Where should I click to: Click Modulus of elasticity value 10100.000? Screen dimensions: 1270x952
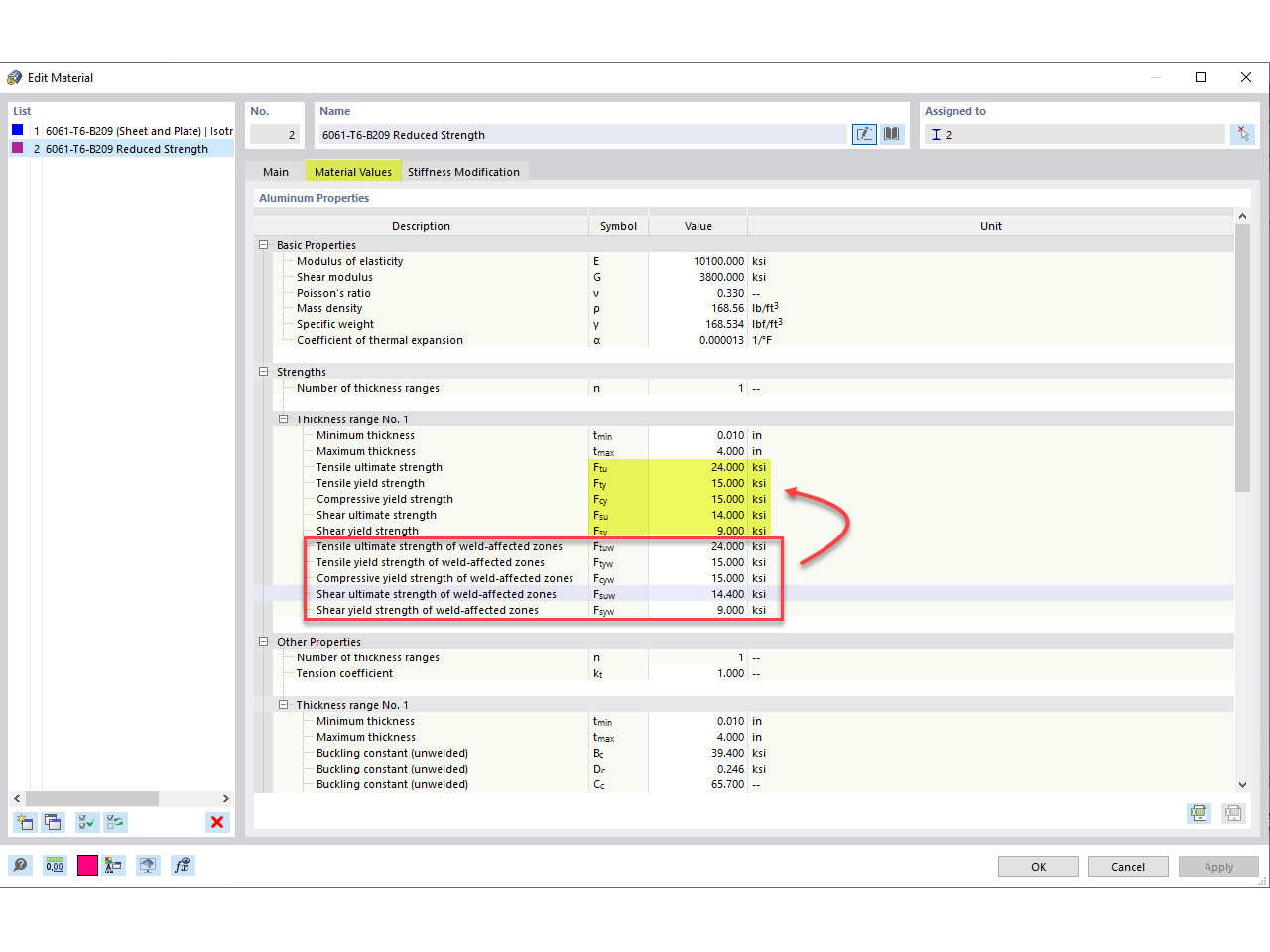698,261
